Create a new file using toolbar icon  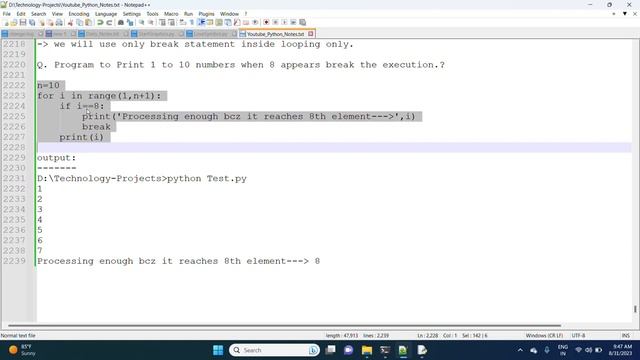point(6,22)
